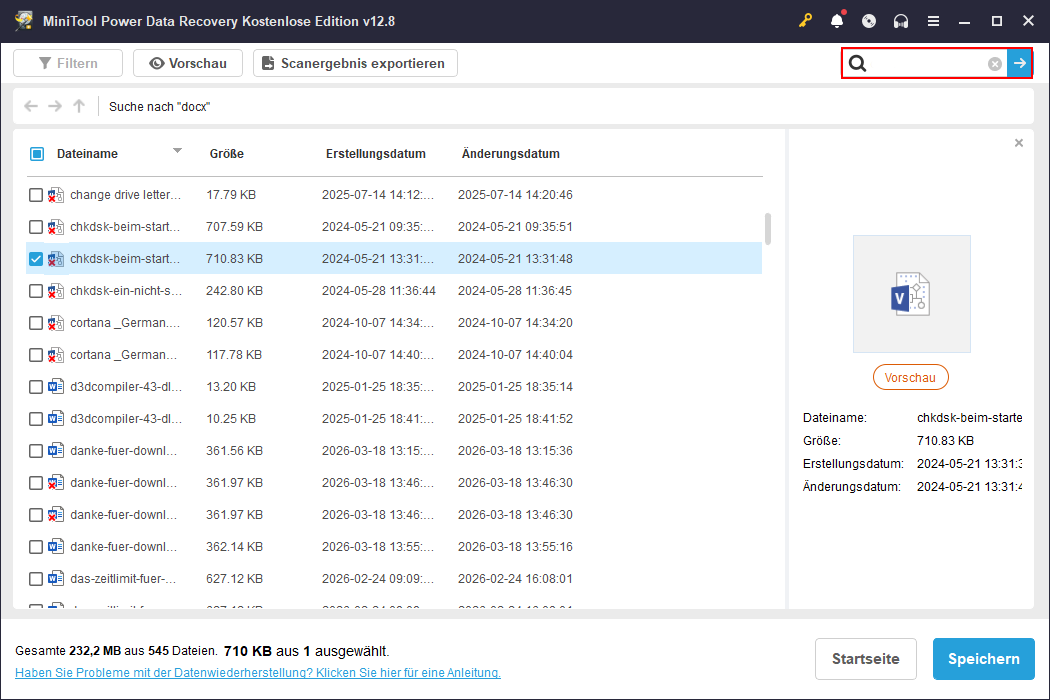Open the hamburger menu
The height and width of the screenshot is (700, 1050).
933,21
